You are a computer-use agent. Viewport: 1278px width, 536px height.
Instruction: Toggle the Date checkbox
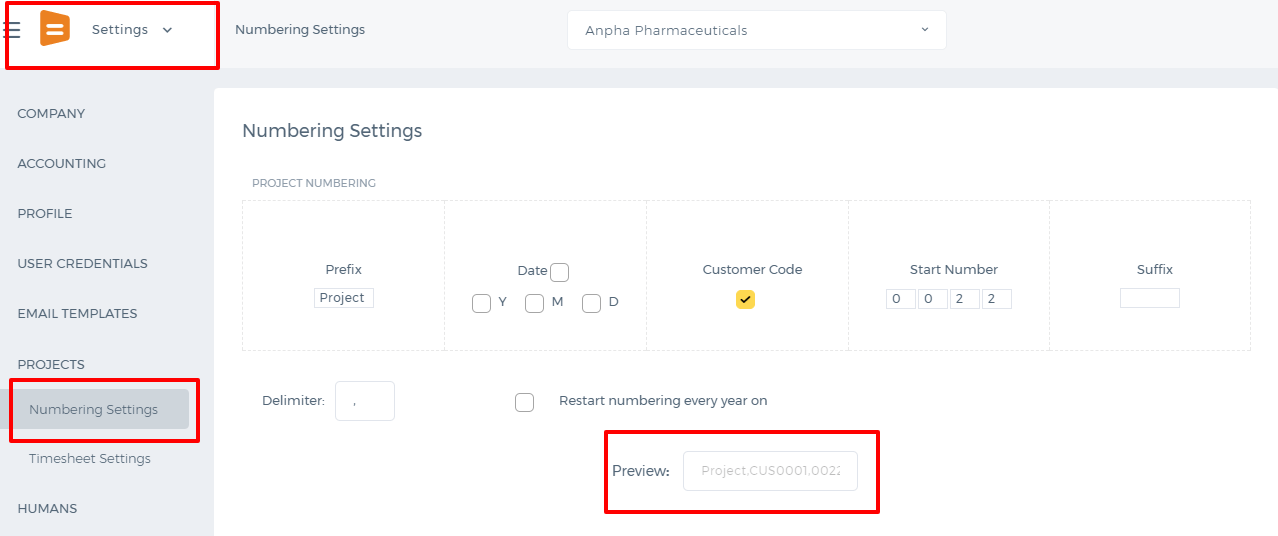pos(560,272)
